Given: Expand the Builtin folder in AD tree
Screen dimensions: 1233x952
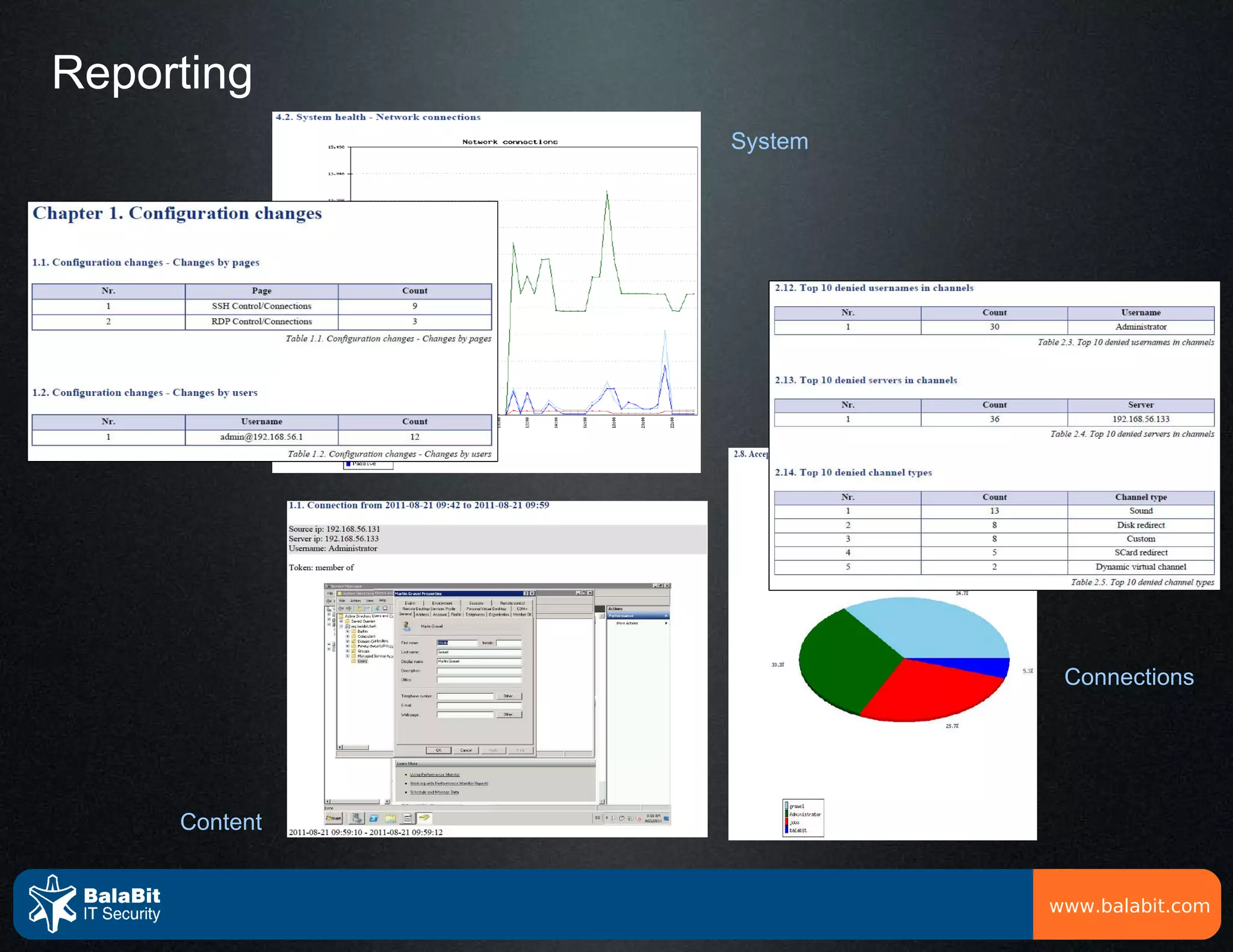Looking at the screenshot, I should [347, 631].
